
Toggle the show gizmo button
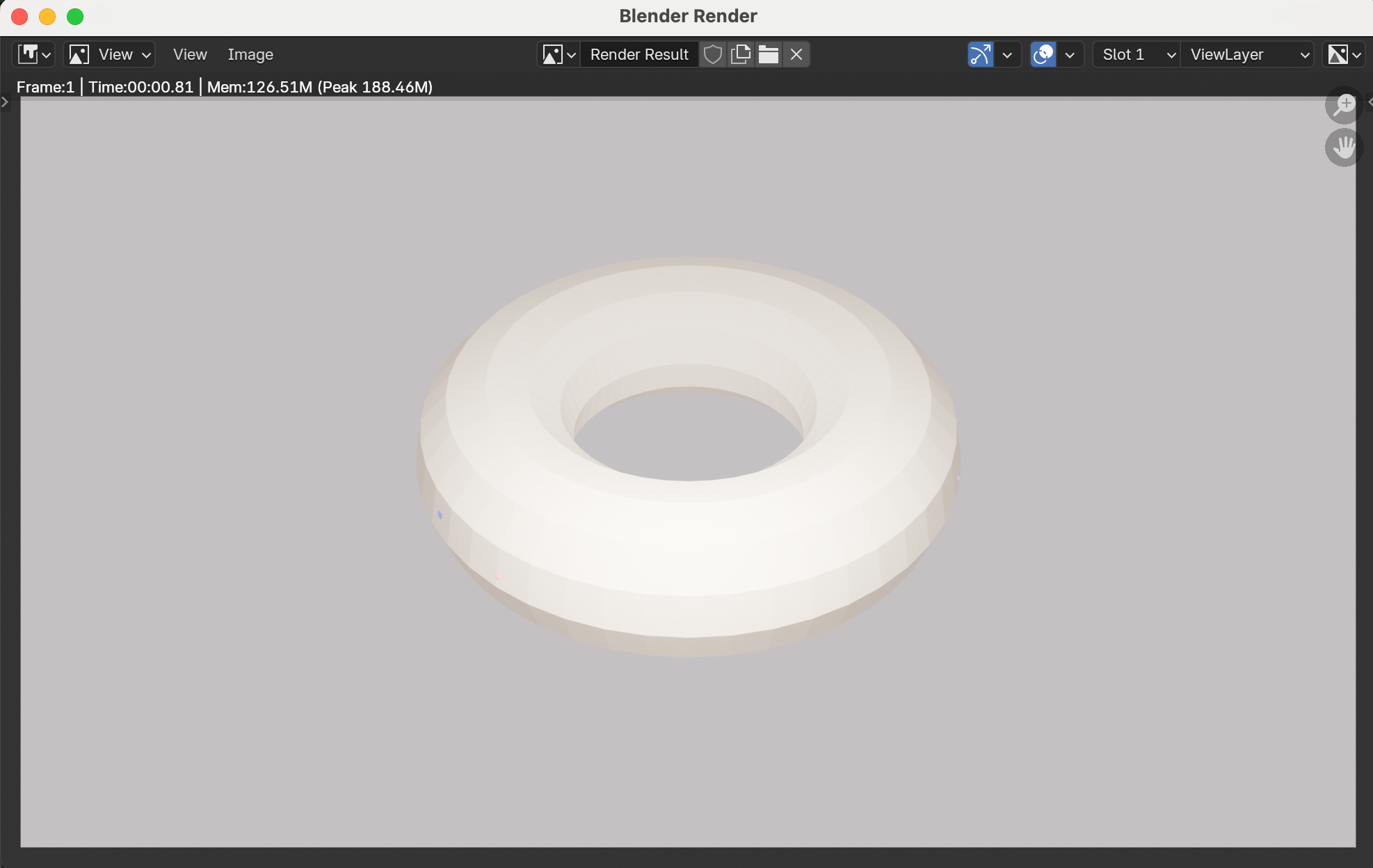(980, 54)
